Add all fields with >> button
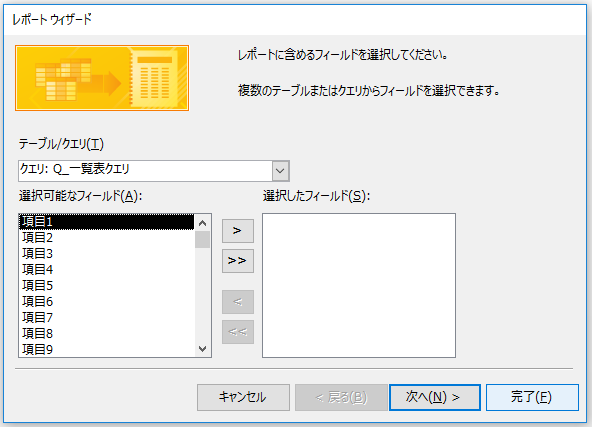Viewport: 592px width, 427px height. pos(237,261)
